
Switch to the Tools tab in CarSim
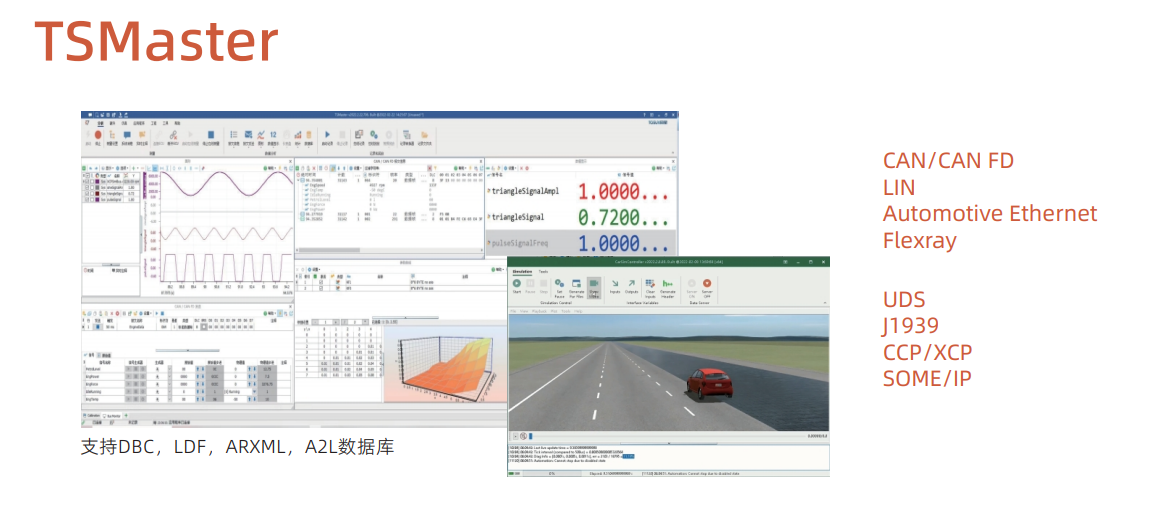coord(543,271)
